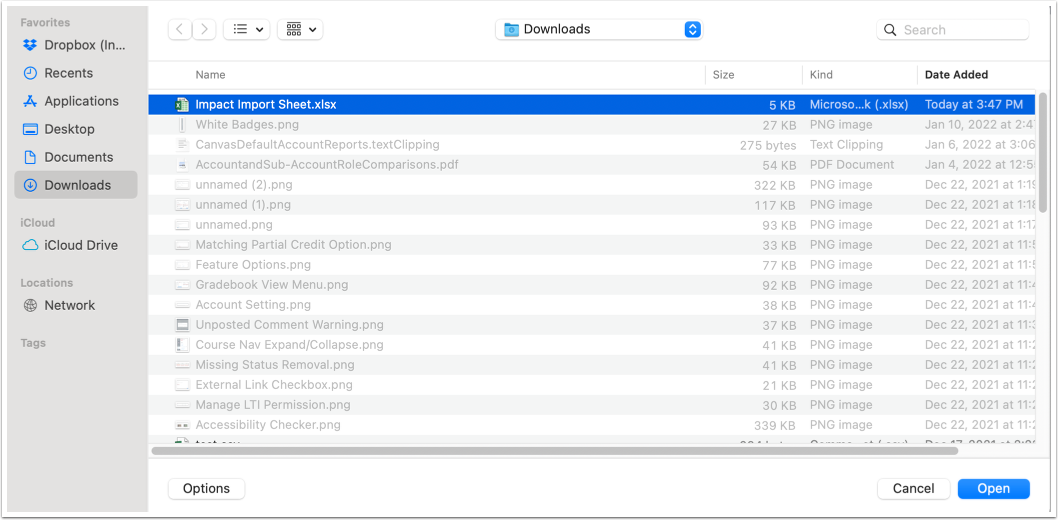Click the Network globe icon
The image size is (1058, 520).
point(30,306)
